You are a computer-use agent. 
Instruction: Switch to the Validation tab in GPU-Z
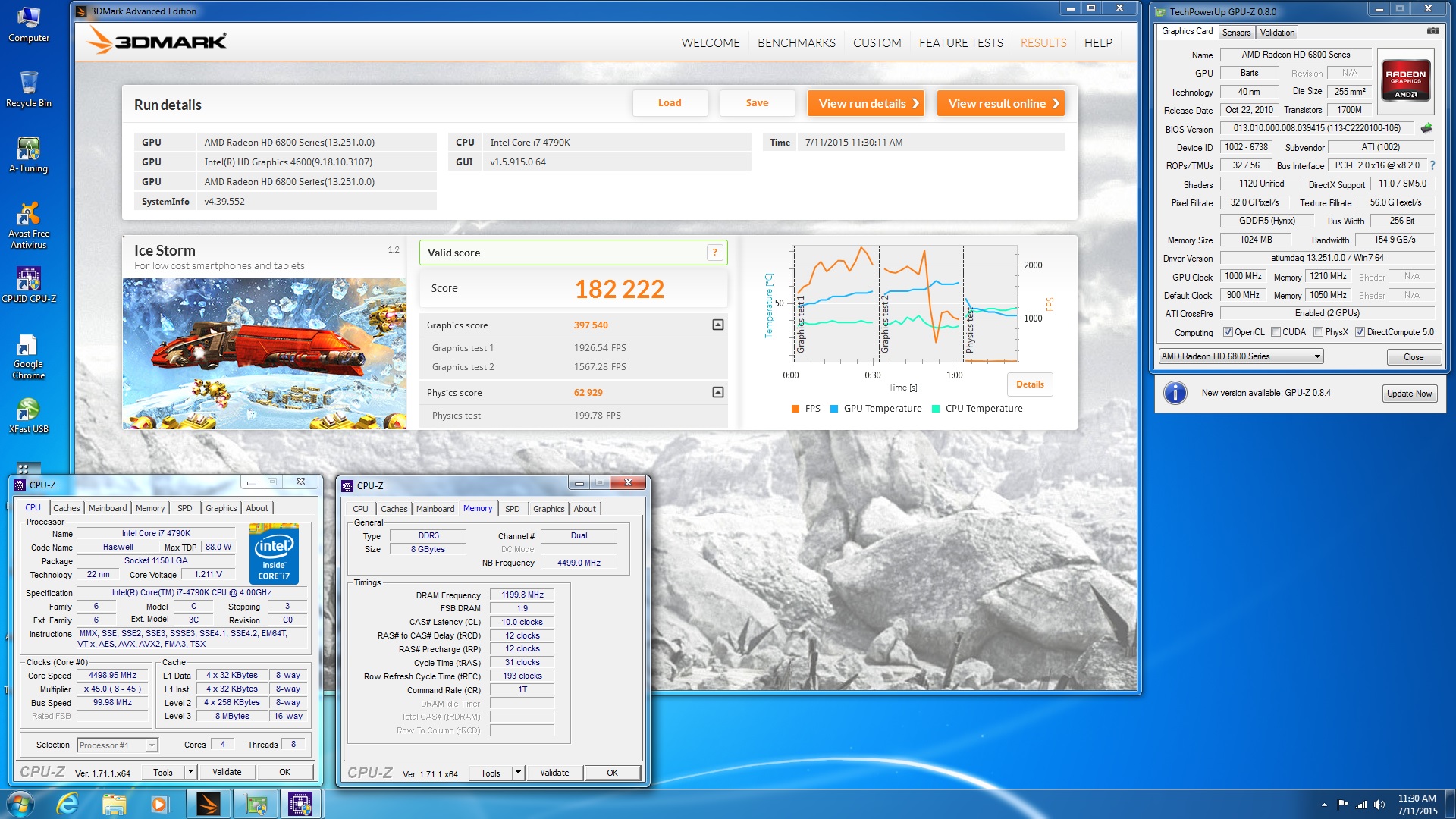point(1277,33)
